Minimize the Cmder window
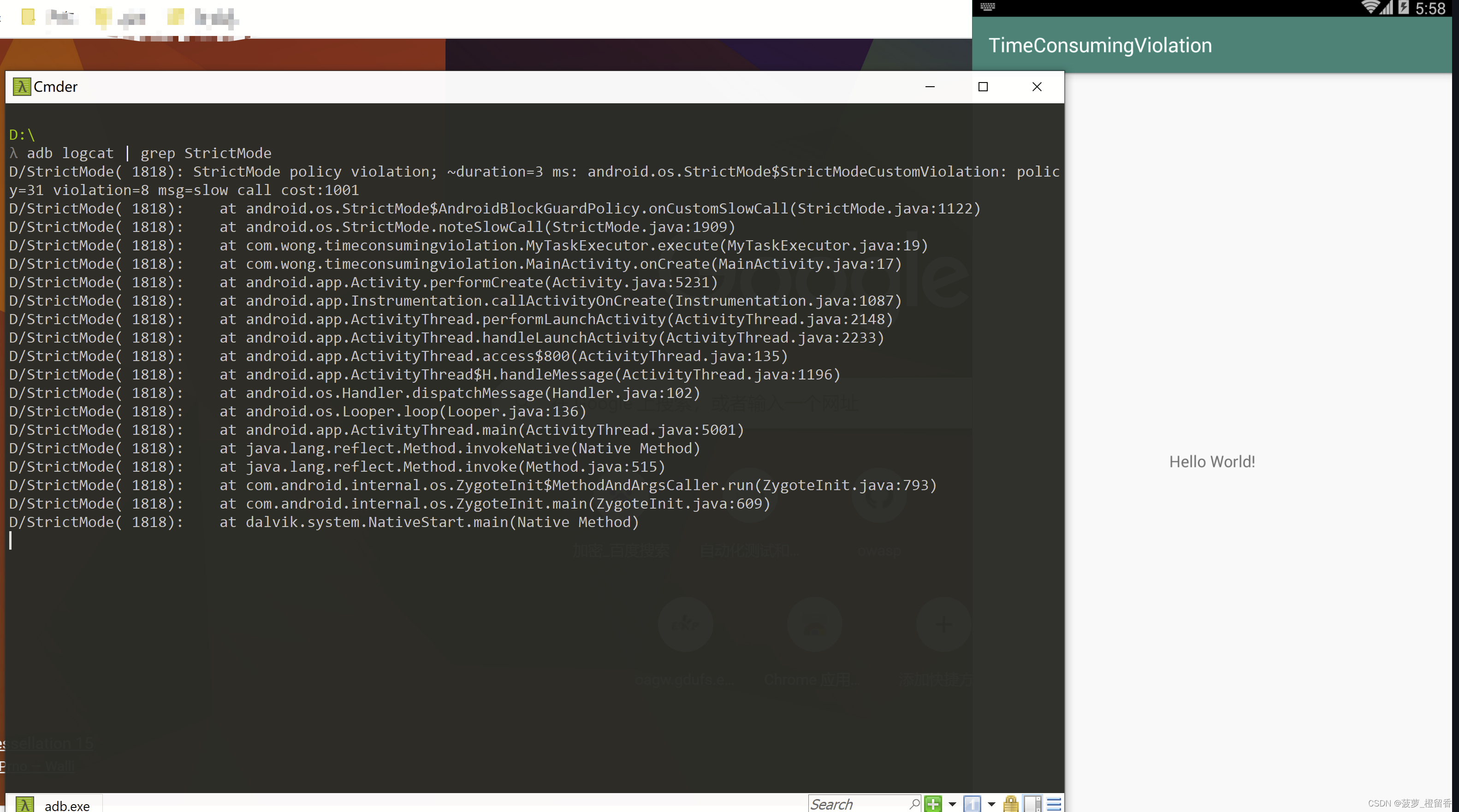The image size is (1459, 812). pyautogui.click(x=930, y=87)
